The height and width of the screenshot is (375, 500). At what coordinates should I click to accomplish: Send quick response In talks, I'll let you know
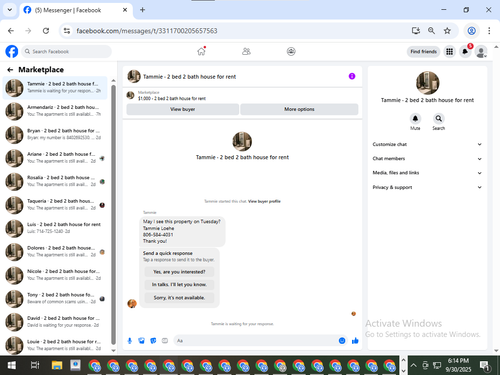click(179, 285)
